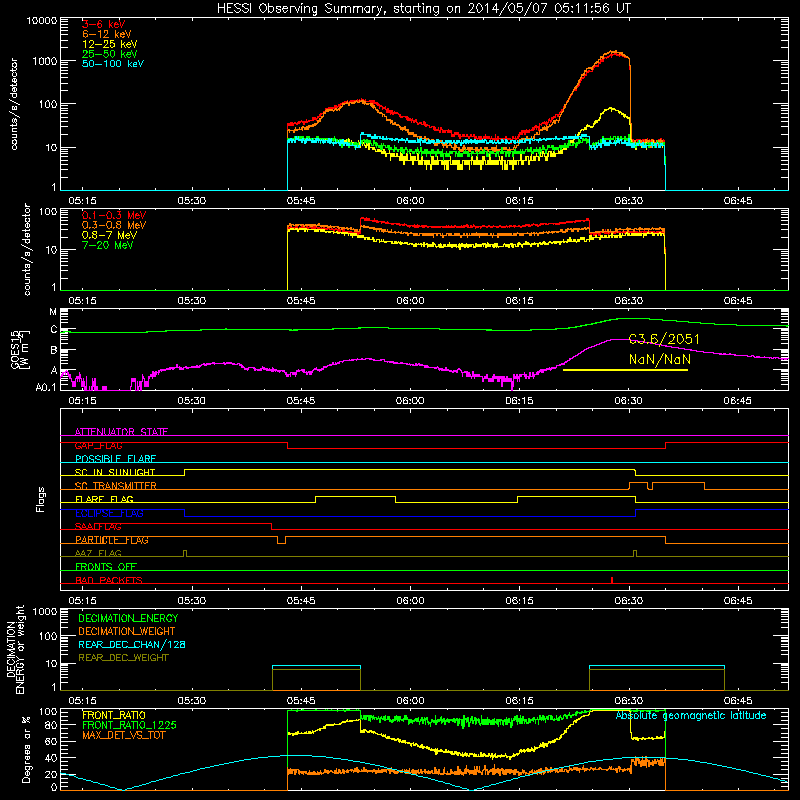This screenshot has width=800, height=800.
Task: Click the C3.6/2051 flare annotation
Action: [x=664, y=339]
